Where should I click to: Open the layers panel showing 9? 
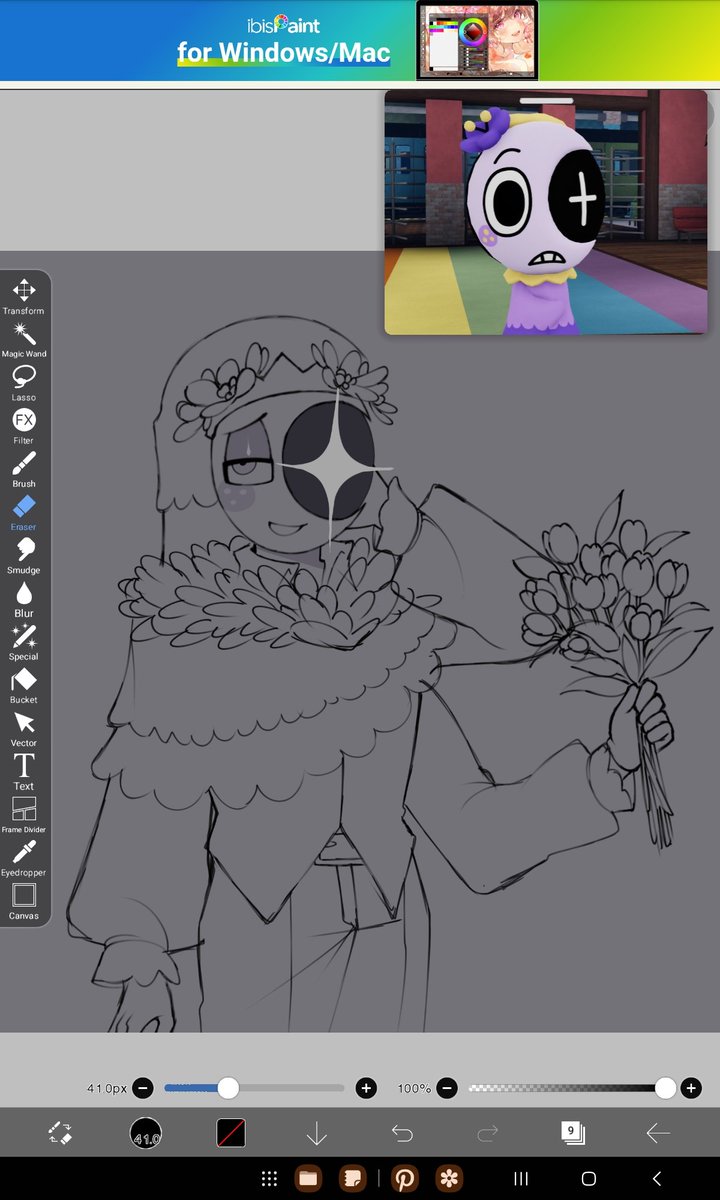[573, 1133]
